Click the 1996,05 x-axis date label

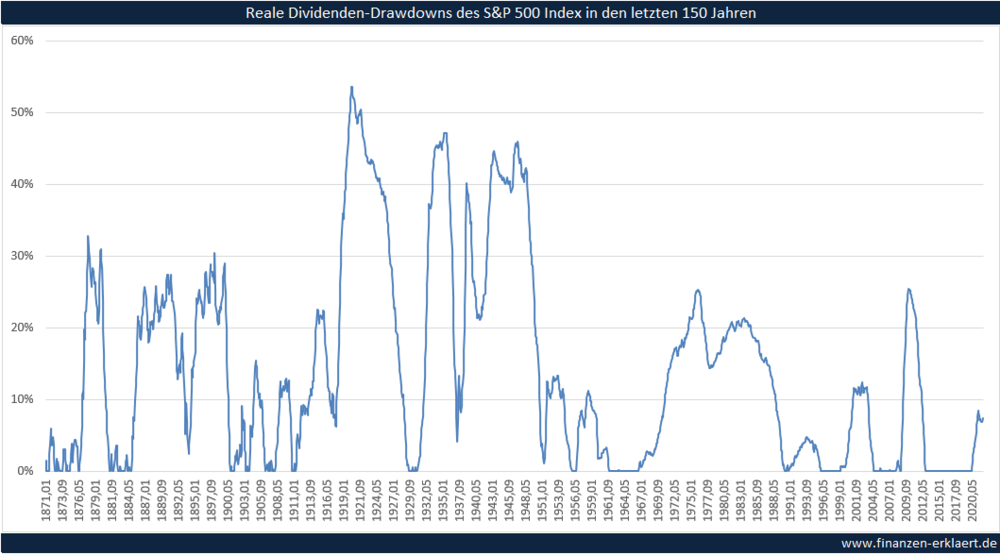(825, 500)
